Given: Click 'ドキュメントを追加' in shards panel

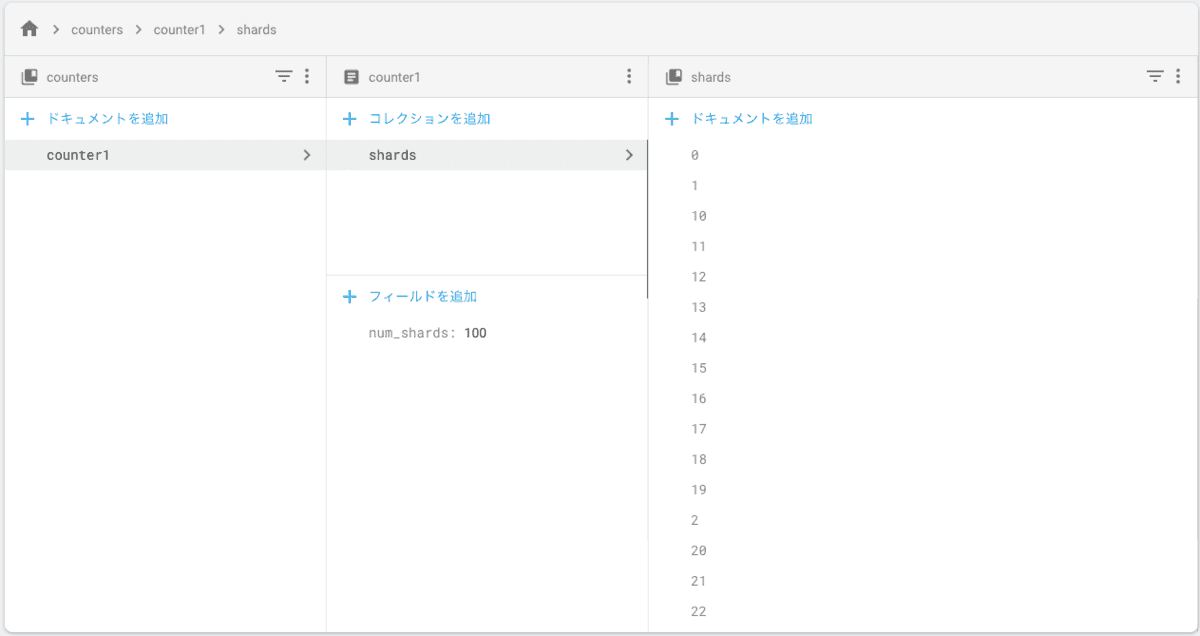Looking at the screenshot, I should [x=751, y=119].
